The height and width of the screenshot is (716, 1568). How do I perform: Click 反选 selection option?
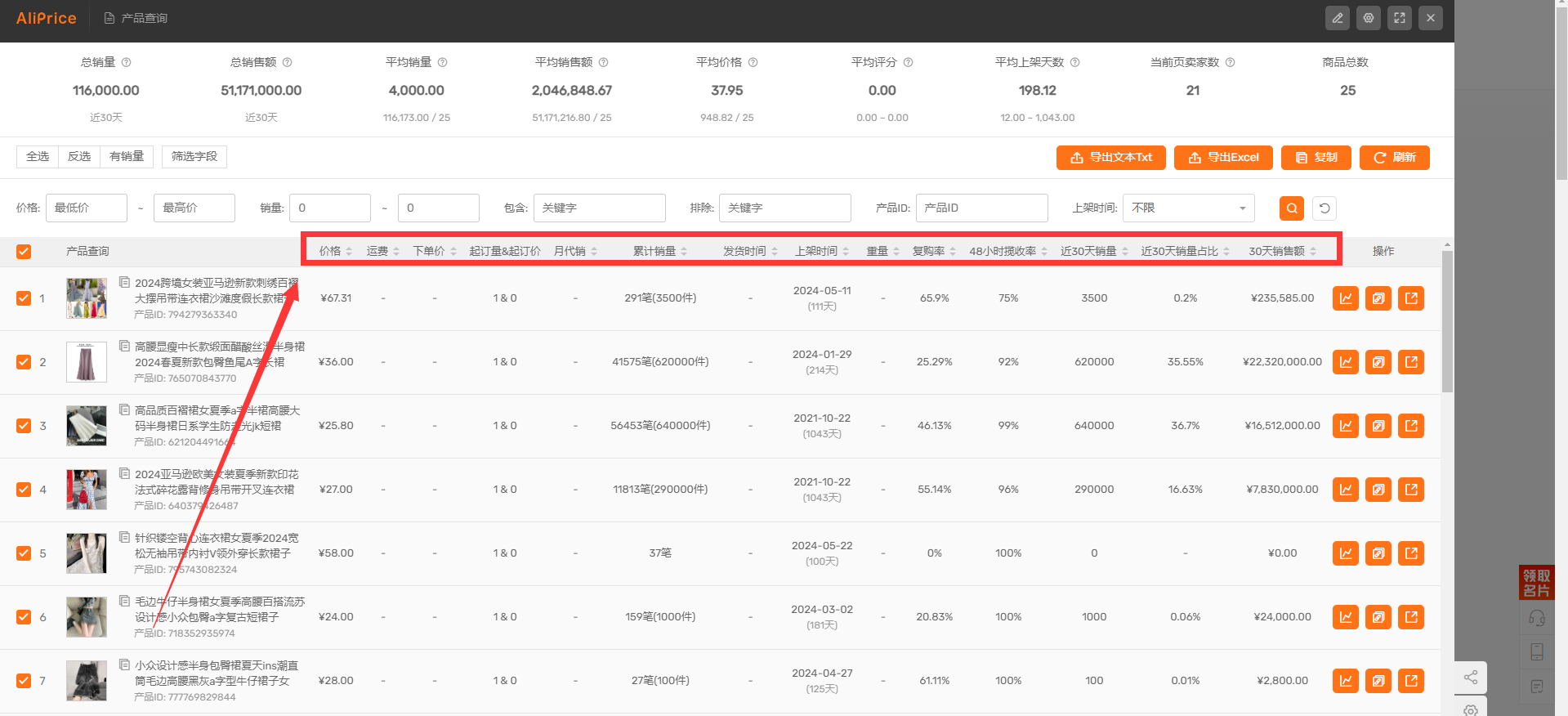click(79, 156)
